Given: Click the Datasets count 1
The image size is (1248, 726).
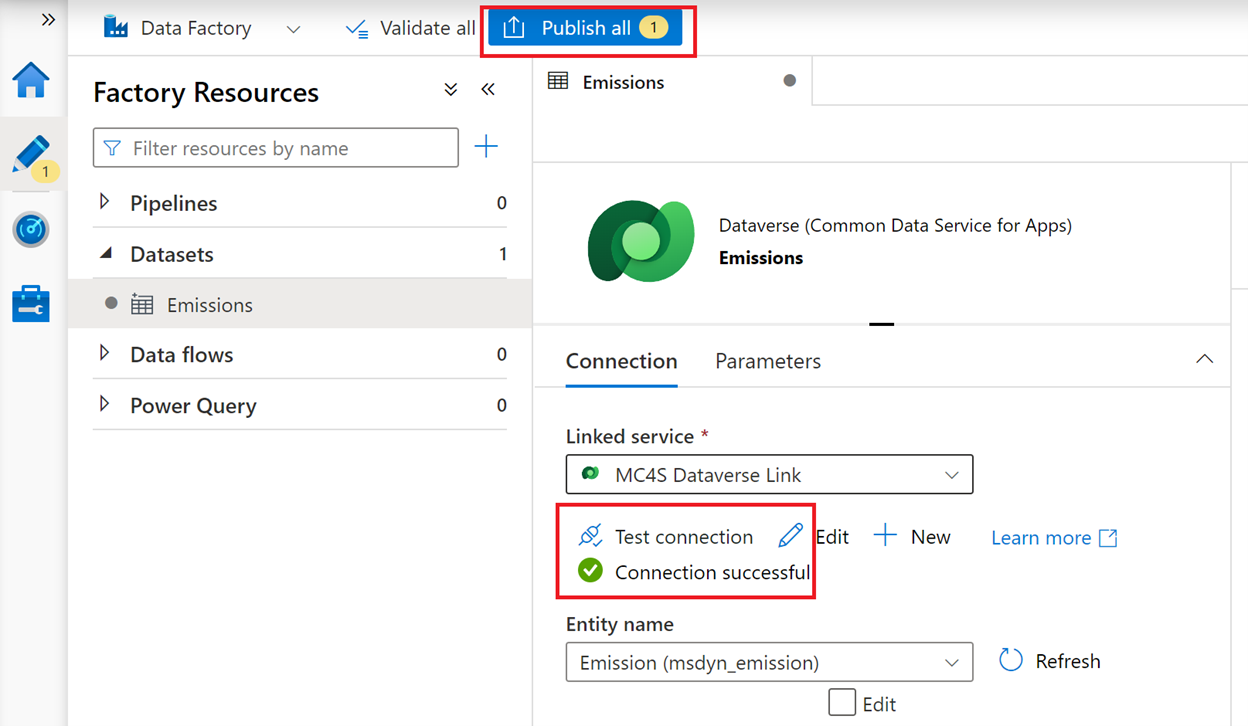Looking at the screenshot, I should 503,254.
